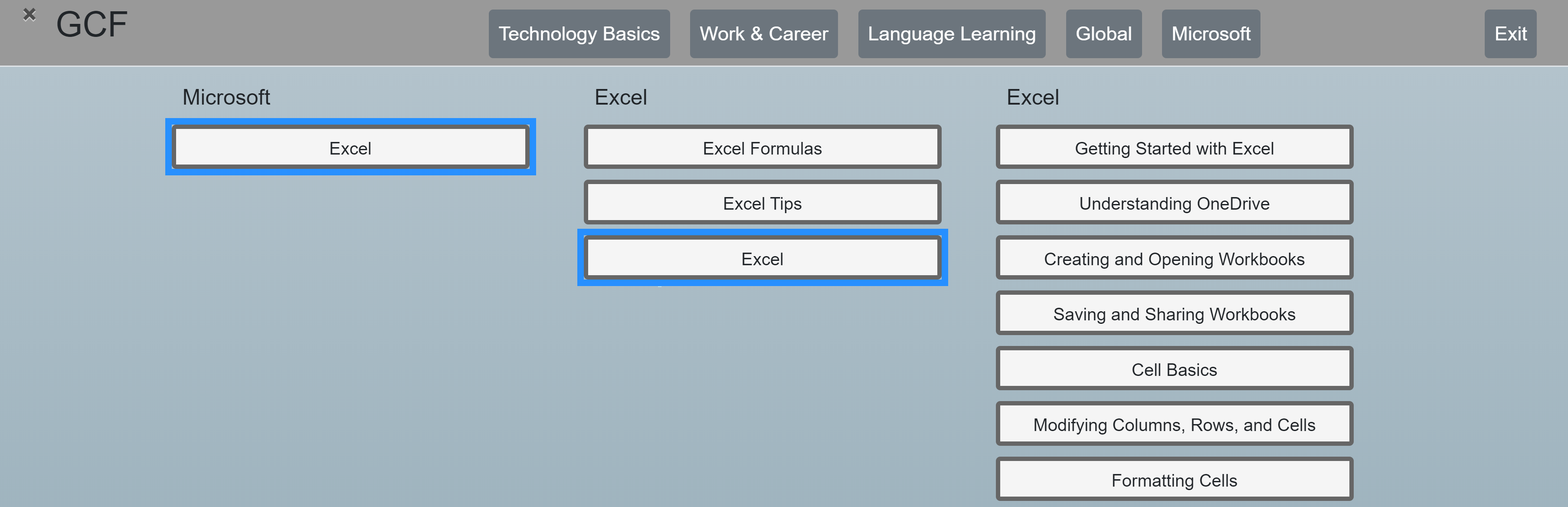
Task: Click the X close icon beside GCF
Action: coord(29,15)
